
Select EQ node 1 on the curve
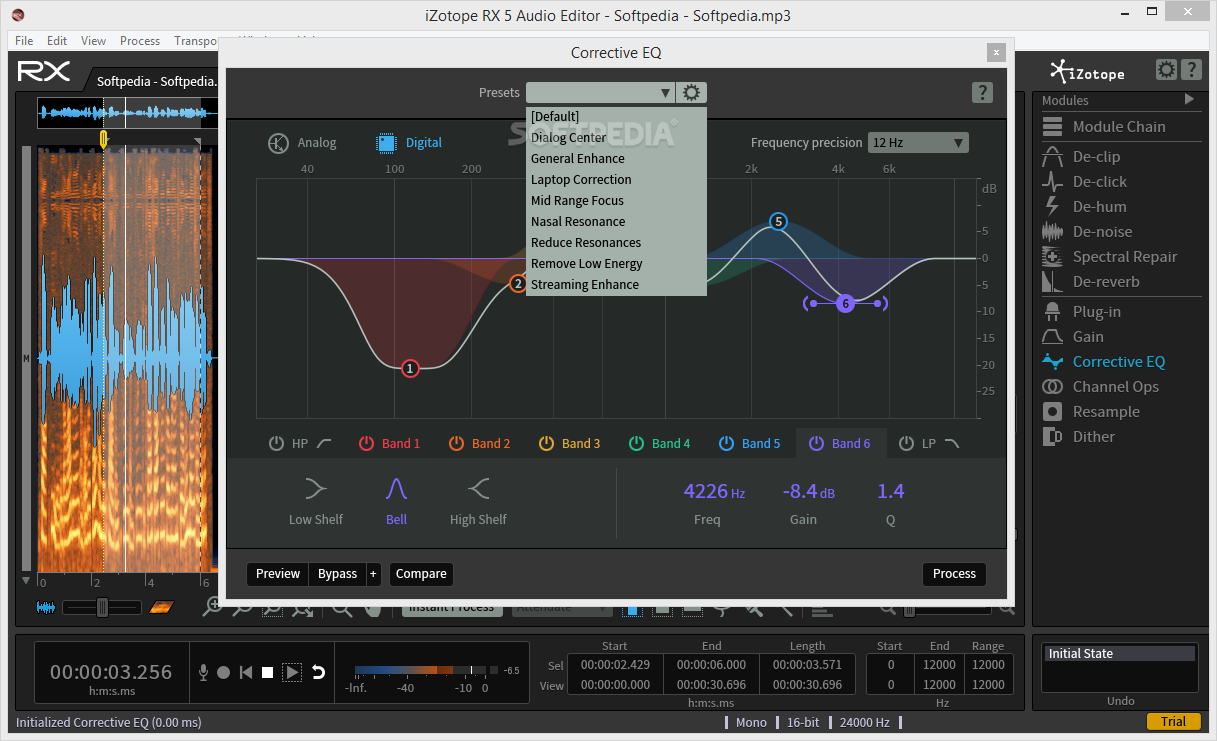[x=410, y=369]
